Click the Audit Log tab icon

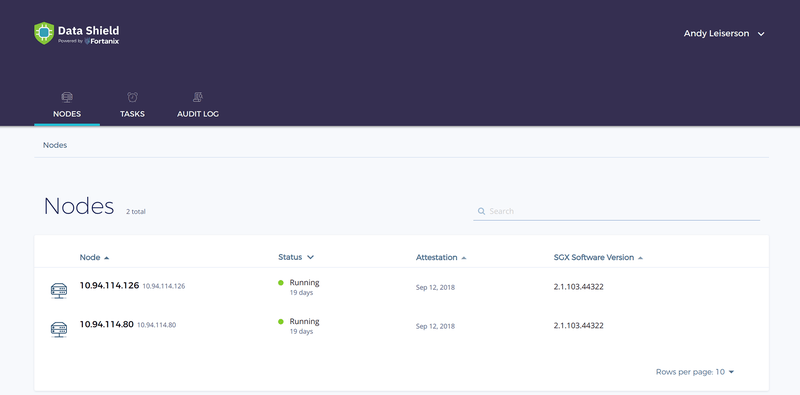pyautogui.click(x=198, y=97)
